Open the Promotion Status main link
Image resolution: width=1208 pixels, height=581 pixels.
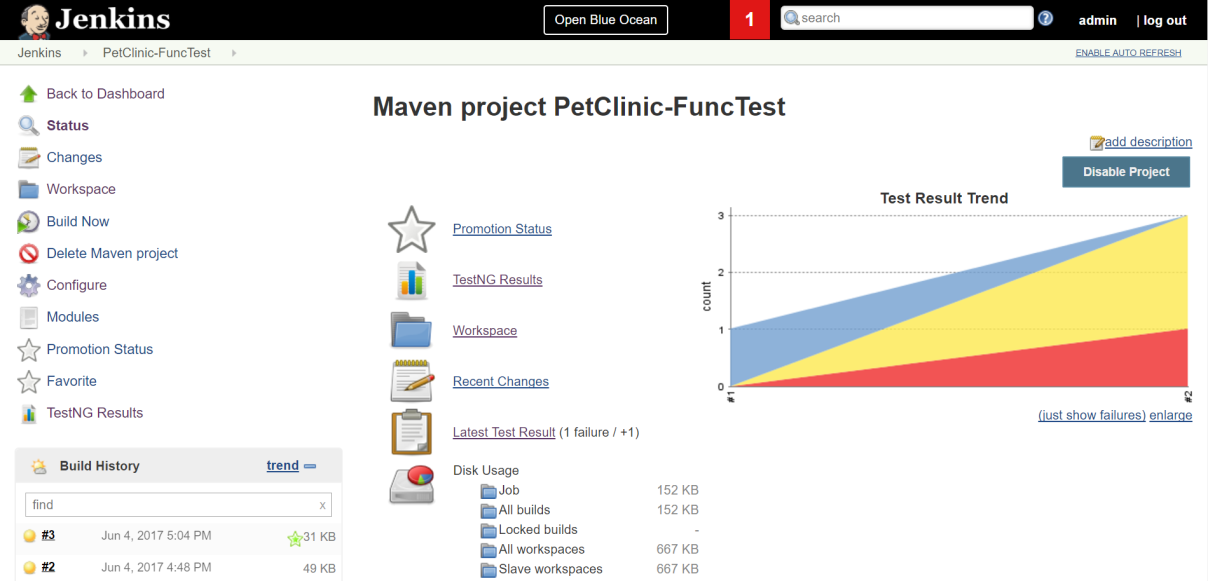coord(502,229)
